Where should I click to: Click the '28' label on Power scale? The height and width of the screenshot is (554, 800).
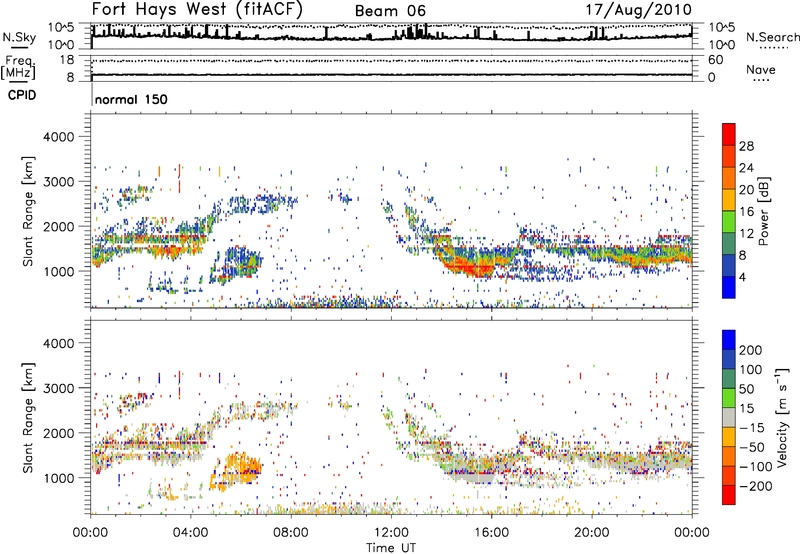pyautogui.click(x=746, y=146)
